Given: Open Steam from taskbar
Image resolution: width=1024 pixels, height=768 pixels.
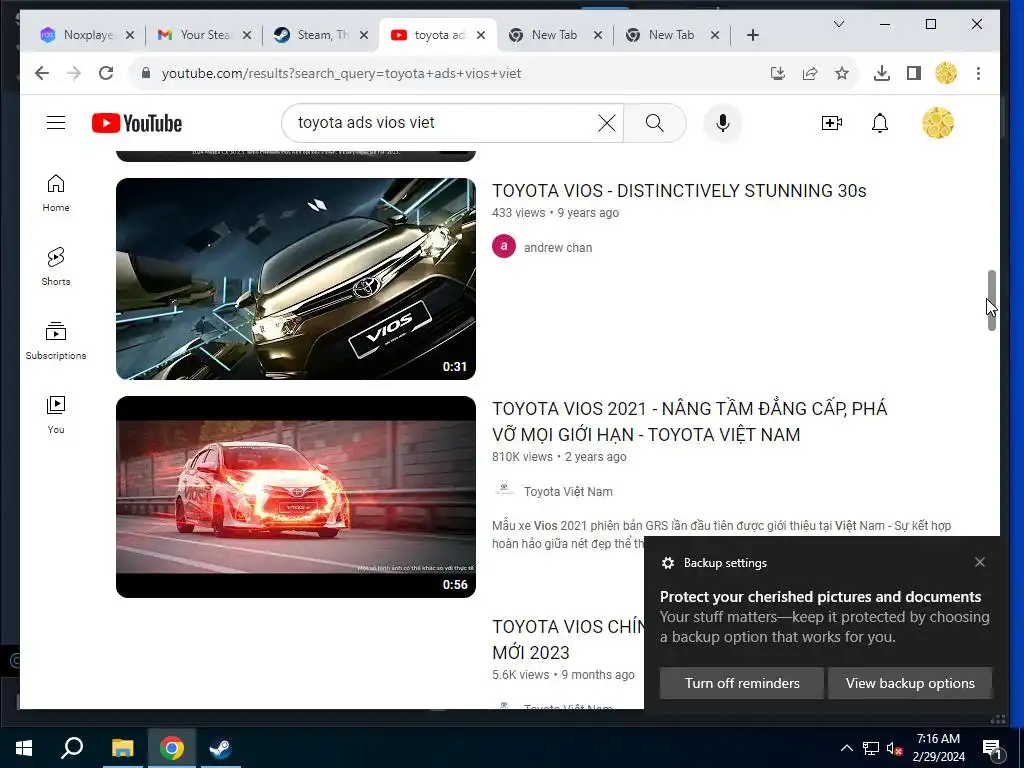Looking at the screenshot, I should click(220, 748).
